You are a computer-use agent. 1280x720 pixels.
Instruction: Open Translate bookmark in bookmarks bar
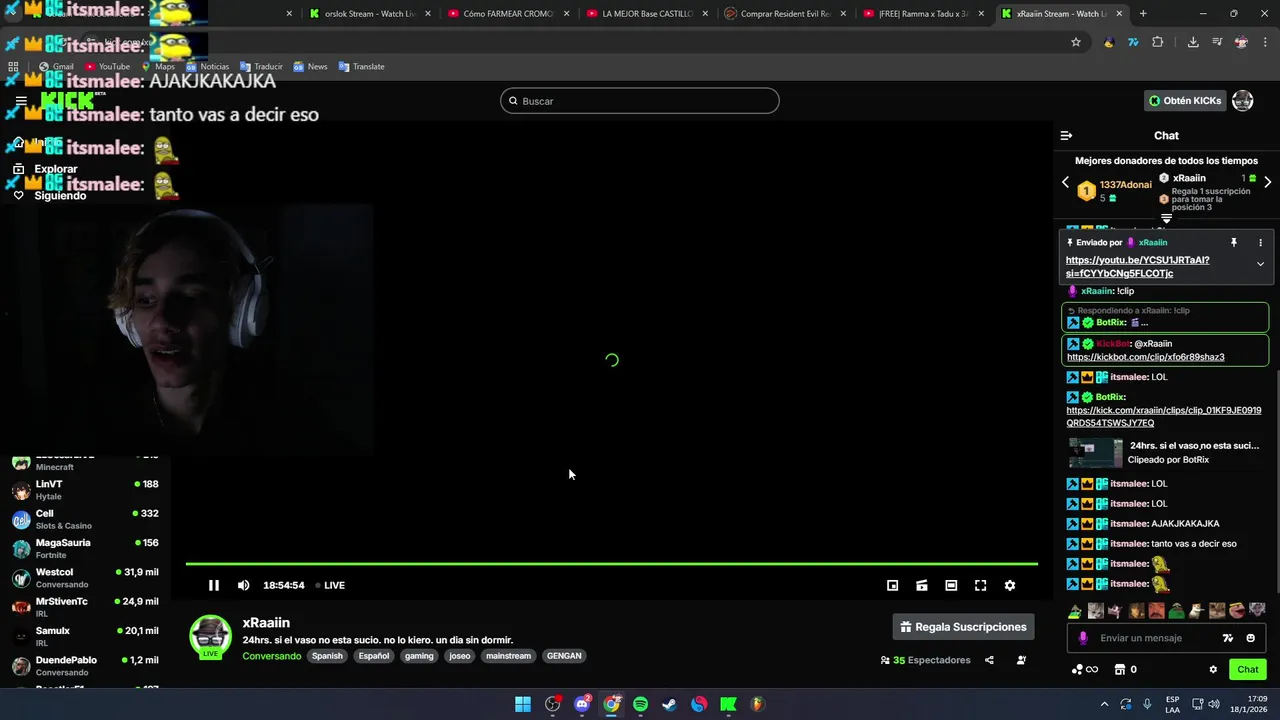[x=361, y=66]
